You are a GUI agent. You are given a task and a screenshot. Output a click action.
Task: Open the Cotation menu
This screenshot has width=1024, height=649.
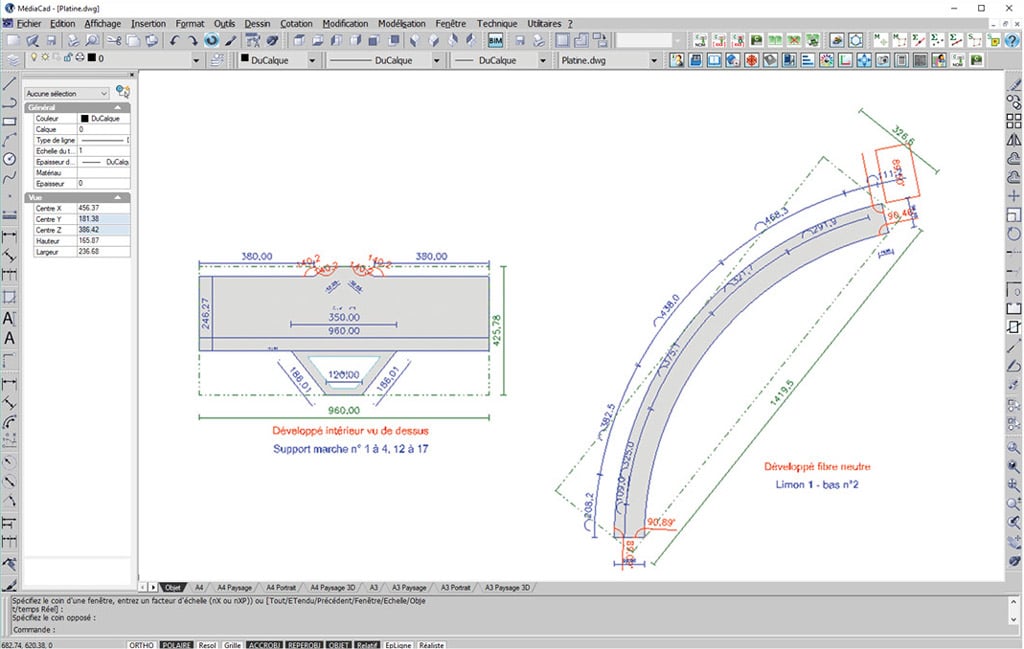pyautogui.click(x=296, y=23)
